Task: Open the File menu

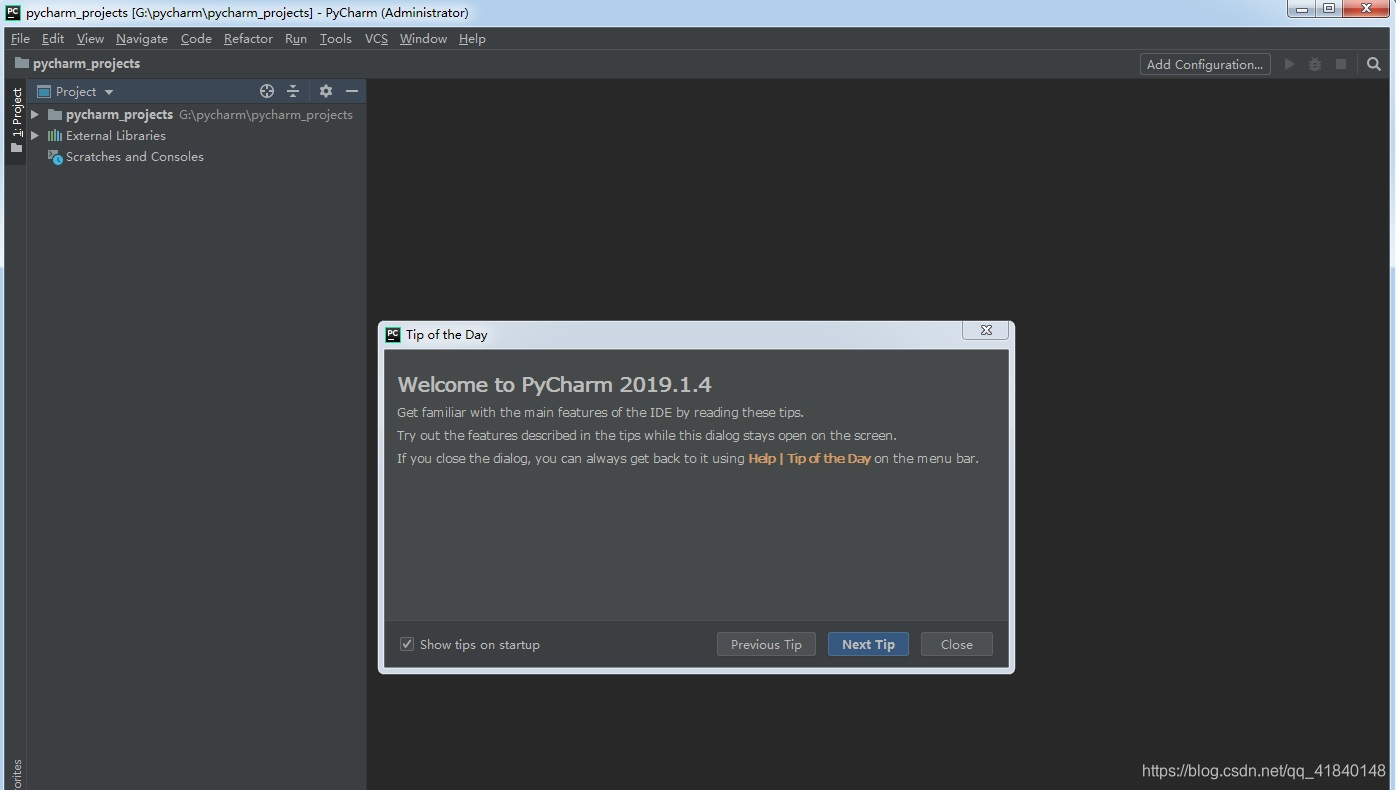Action: (x=20, y=39)
